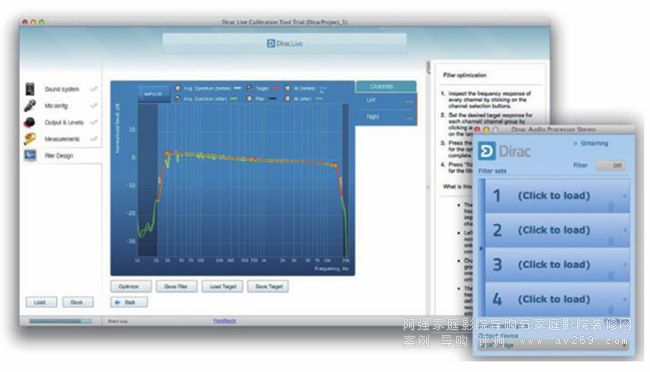Screen dimensions: 650x372
Task: Toggle Avg. Spectrum (before) checkbox
Action: click(x=178, y=88)
